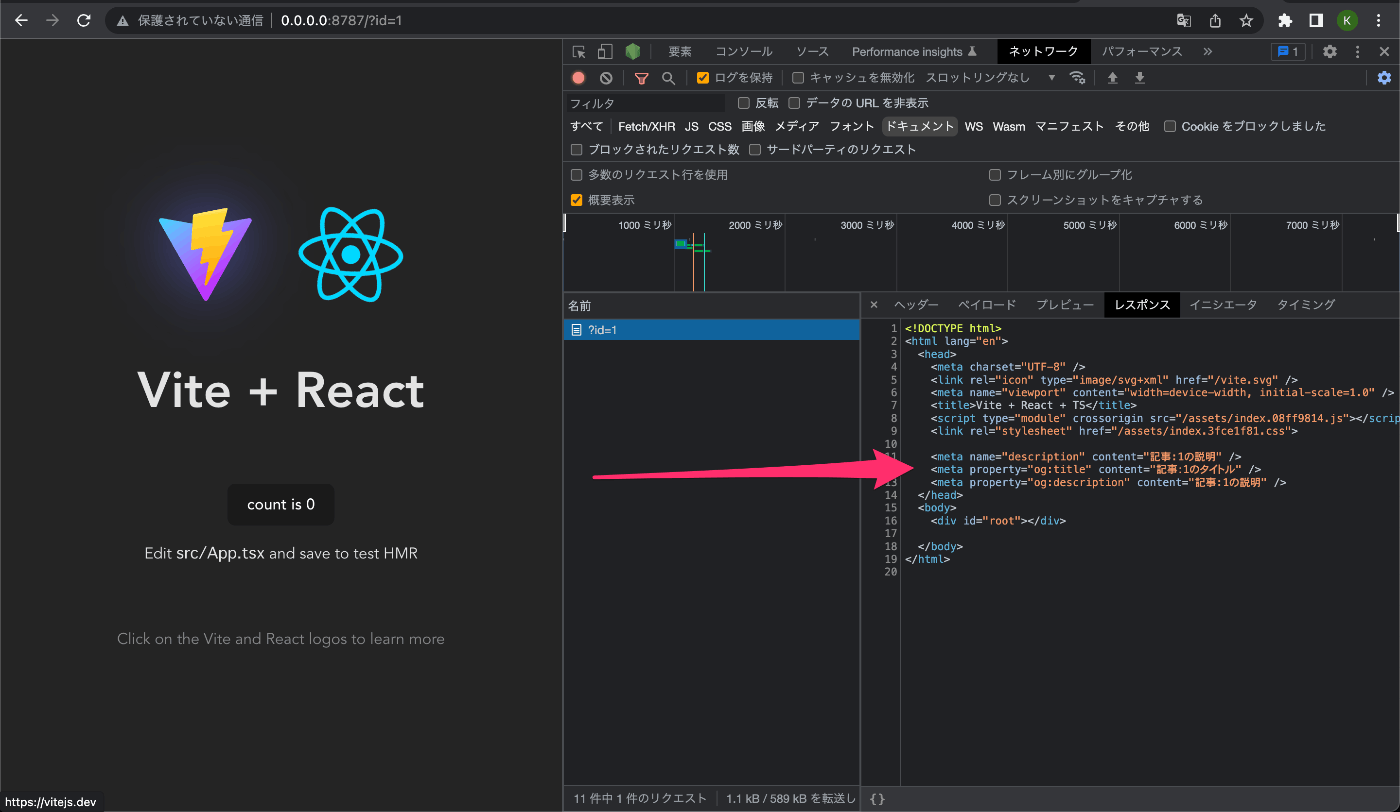Expand more DevTools tabs chevron

(1207, 52)
